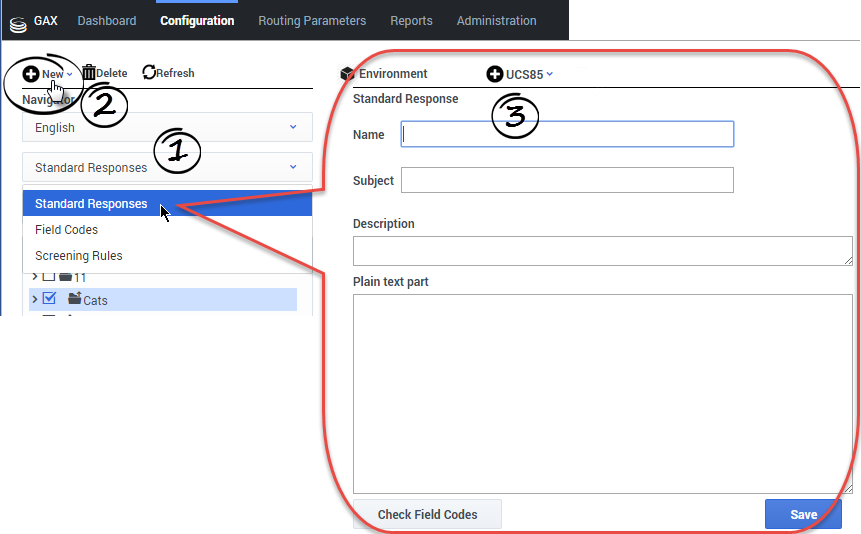Click the Check Field Codes button
The width and height of the screenshot is (861, 534).
[427, 514]
